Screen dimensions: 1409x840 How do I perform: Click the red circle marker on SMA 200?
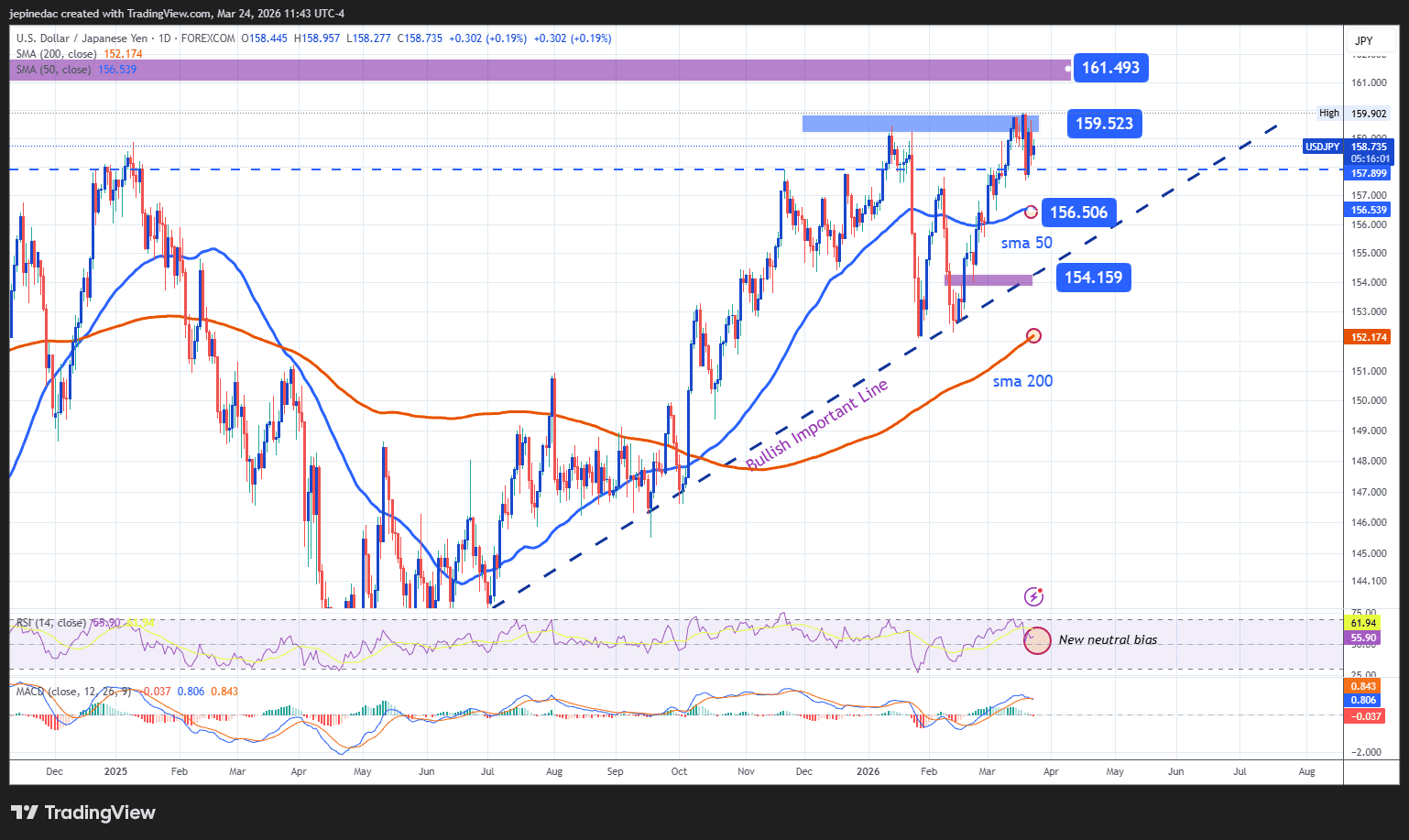(1033, 336)
